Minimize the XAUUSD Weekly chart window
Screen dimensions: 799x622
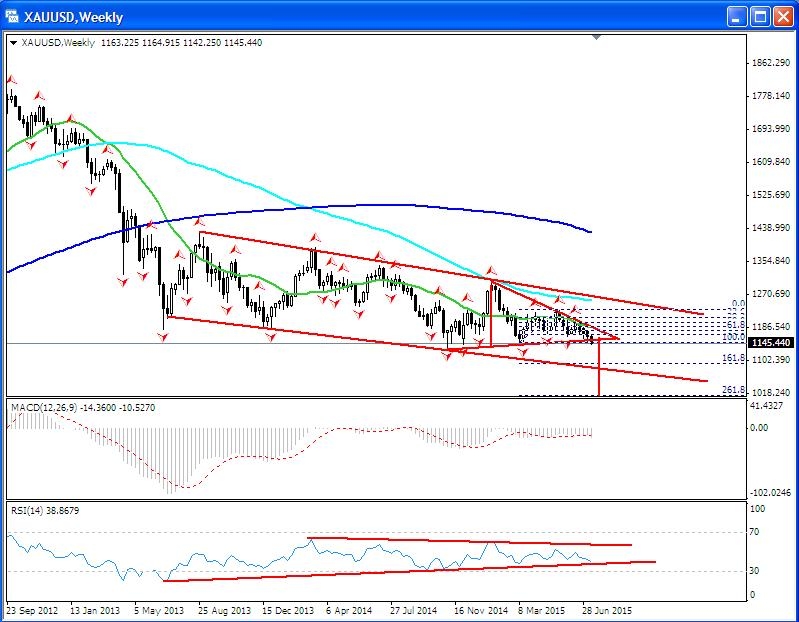(x=734, y=15)
